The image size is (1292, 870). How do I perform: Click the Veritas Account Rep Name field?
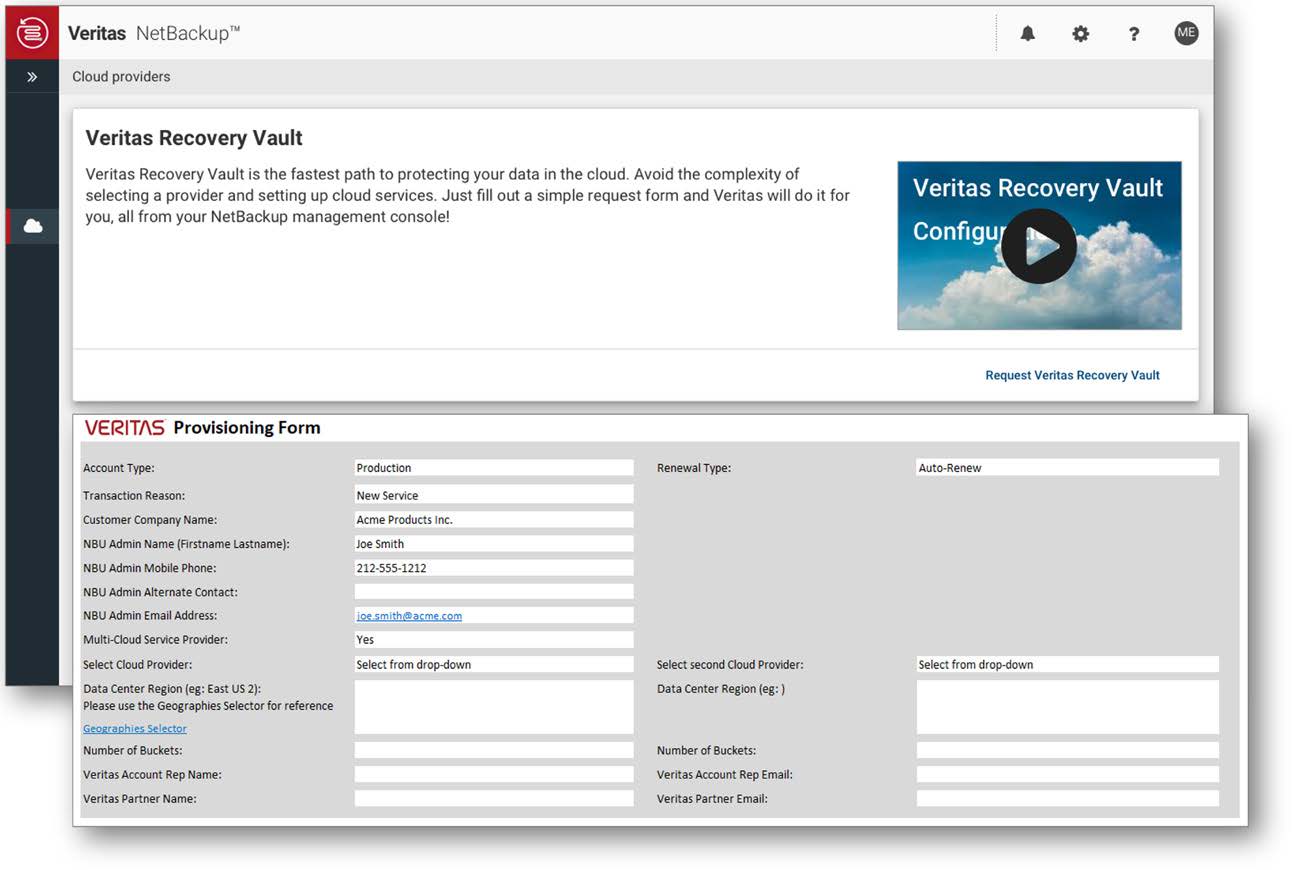494,775
